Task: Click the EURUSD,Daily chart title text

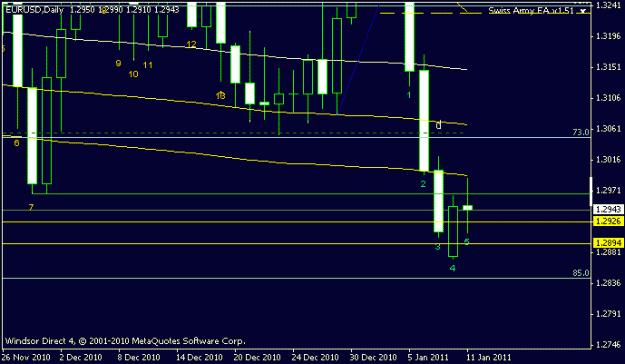Action: click(x=34, y=10)
